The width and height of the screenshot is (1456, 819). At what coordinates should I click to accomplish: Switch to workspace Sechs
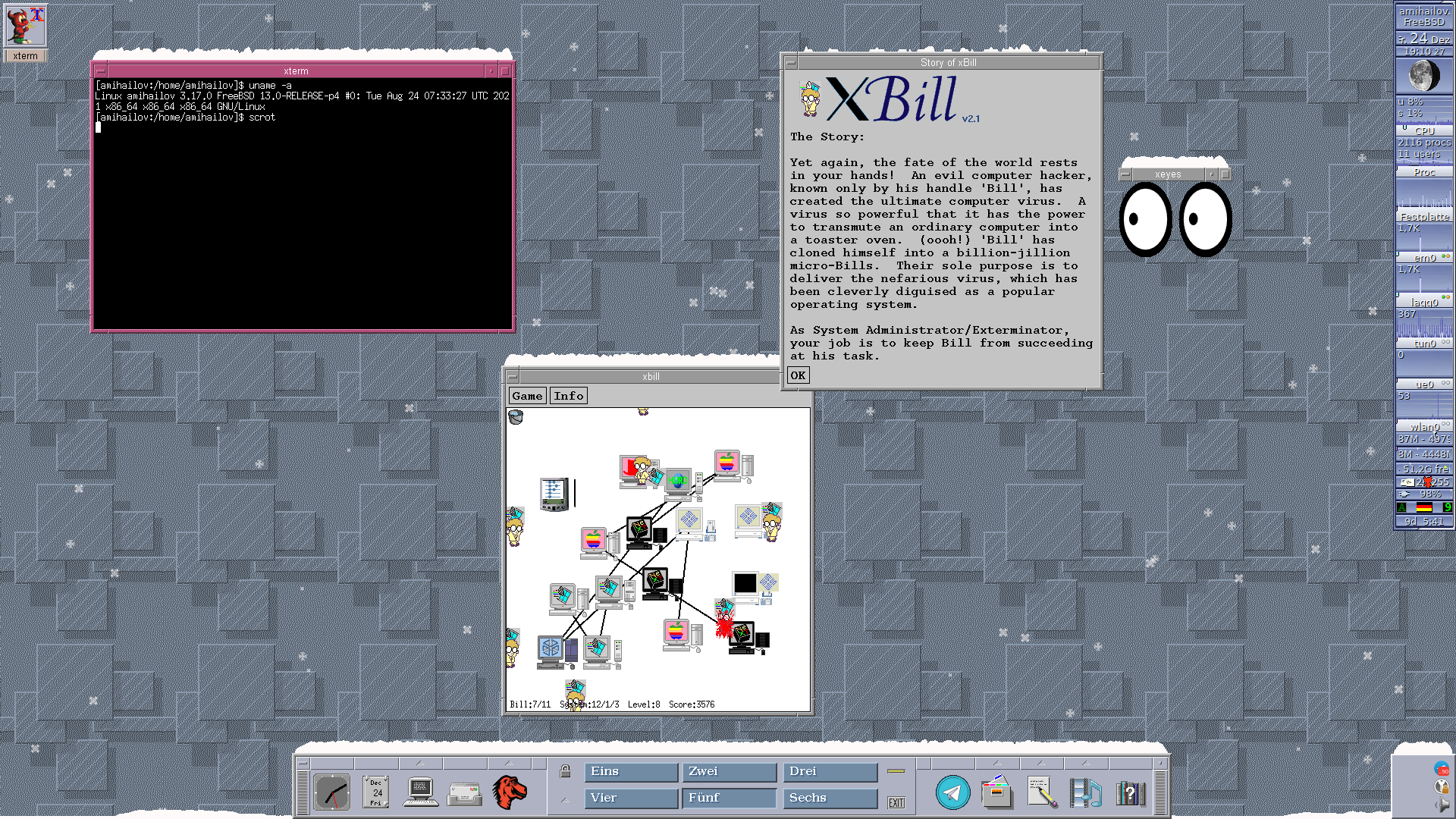[830, 799]
